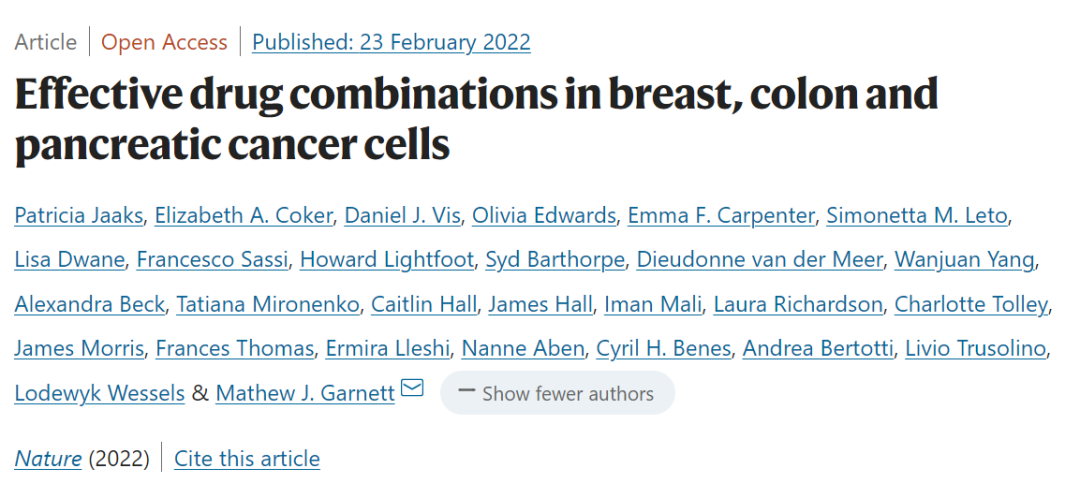Open corresponding author Mathew J. Garnett link
The width and height of the screenshot is (1080, 483).
tap(305, 393)
